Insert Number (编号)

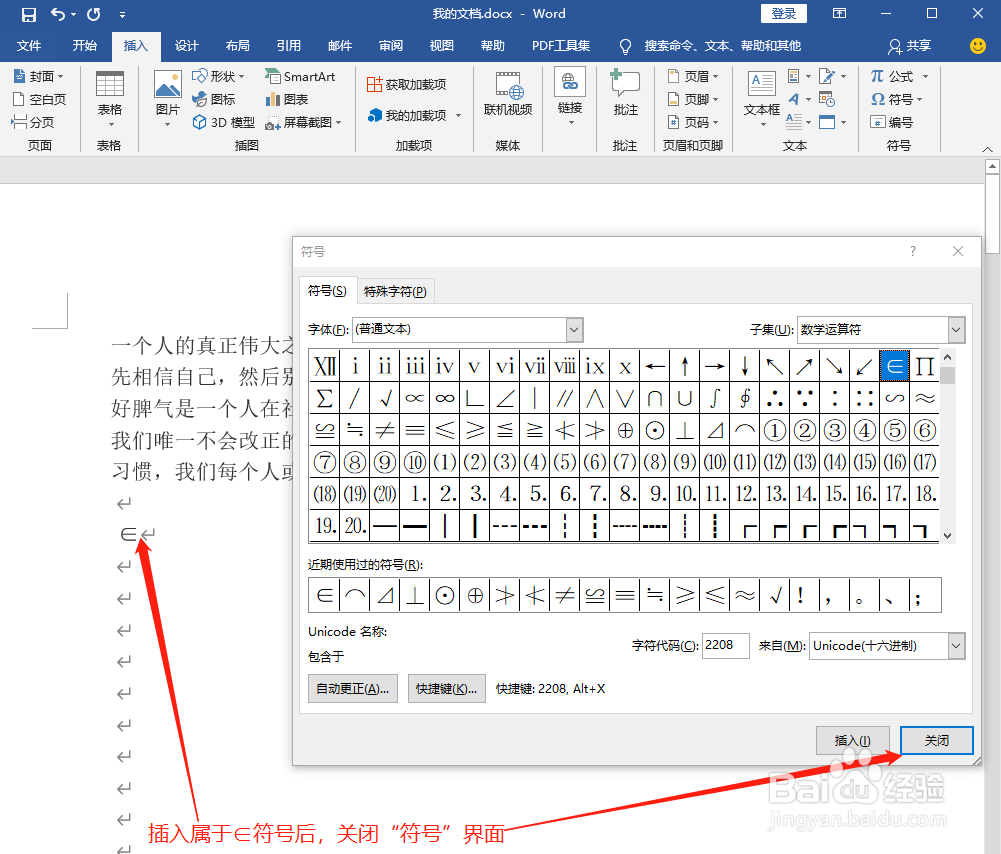892,122
